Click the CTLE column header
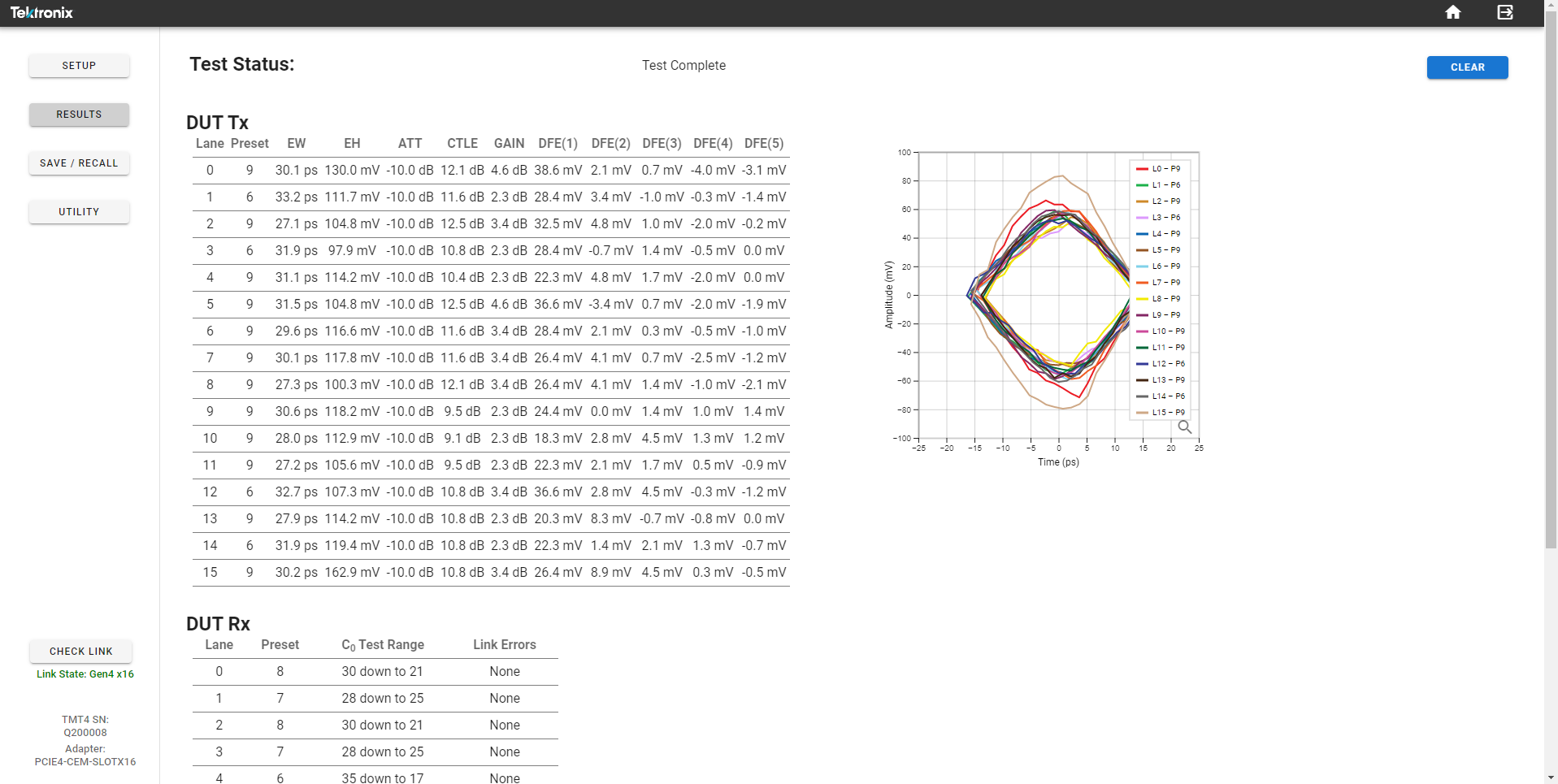Viewport: 1558px width, 784px height. 462,144
